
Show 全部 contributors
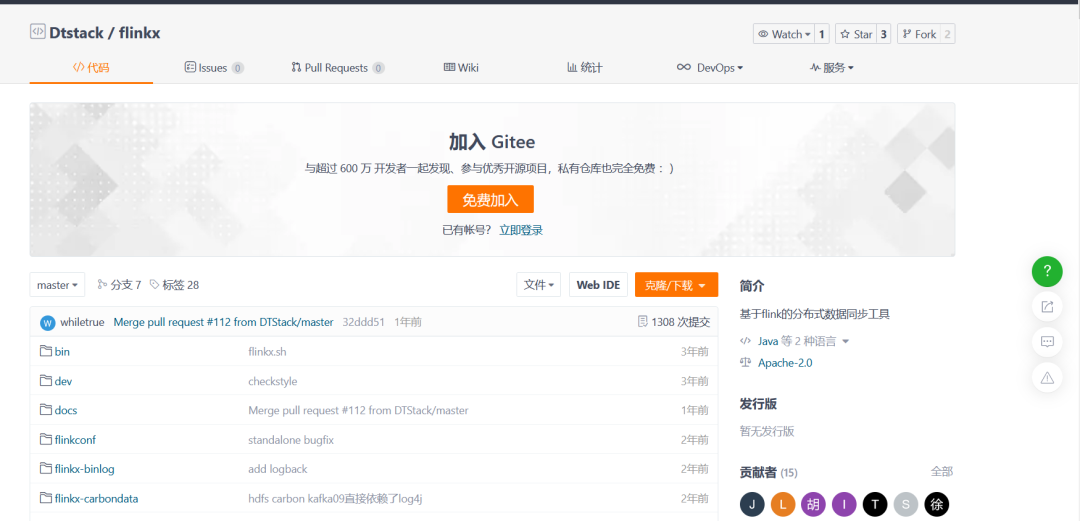pos(942,471)
